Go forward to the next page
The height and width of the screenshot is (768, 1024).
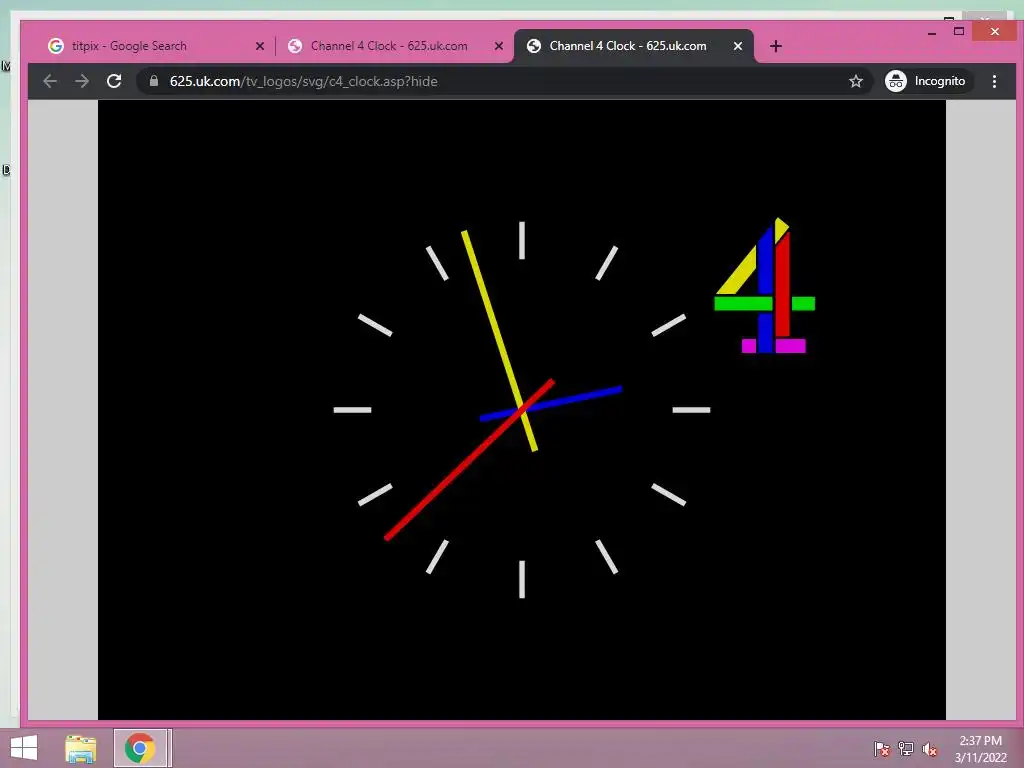click(82, 81)
